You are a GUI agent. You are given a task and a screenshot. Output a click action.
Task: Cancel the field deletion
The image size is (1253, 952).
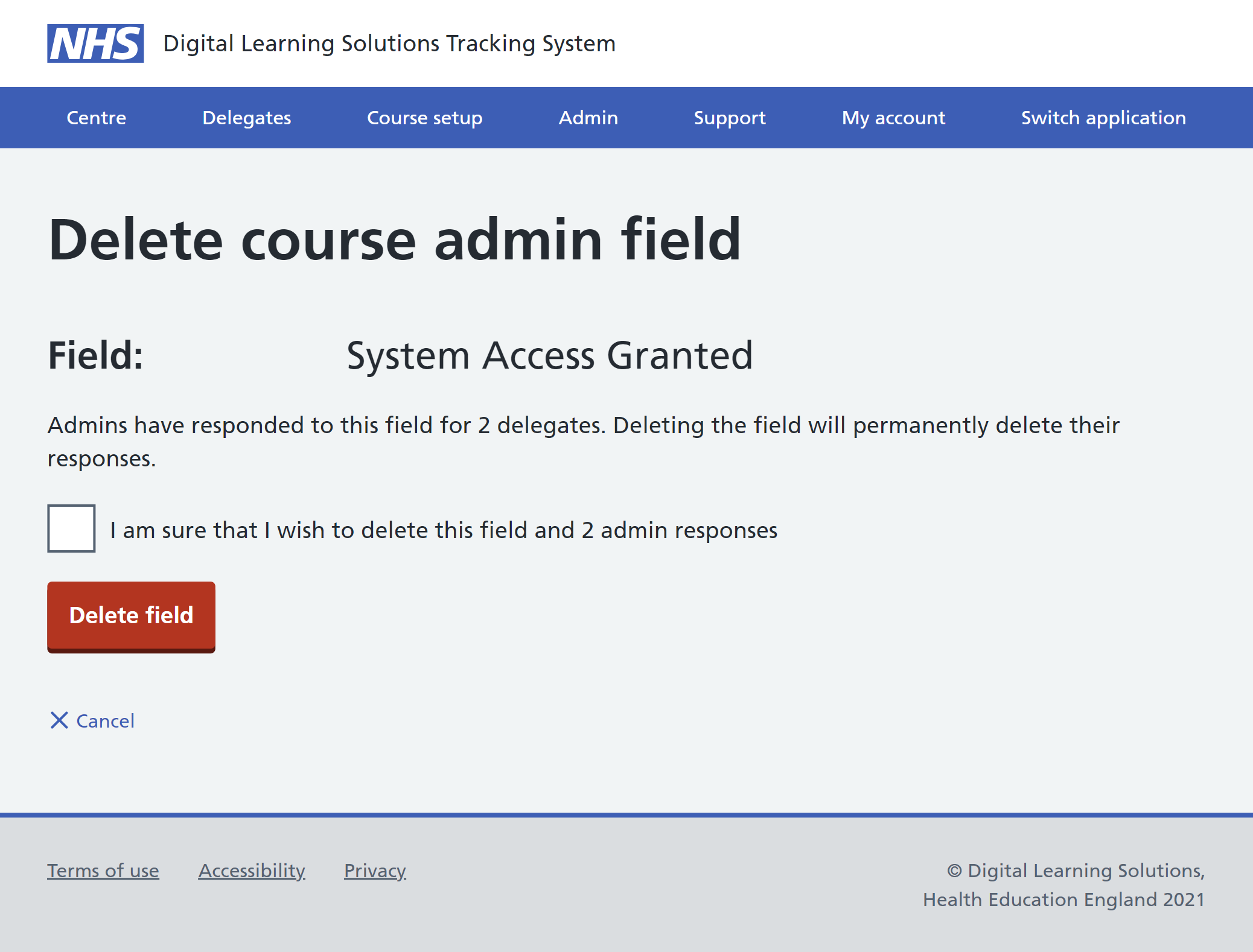pyautogui.click(x=104, y=720)
